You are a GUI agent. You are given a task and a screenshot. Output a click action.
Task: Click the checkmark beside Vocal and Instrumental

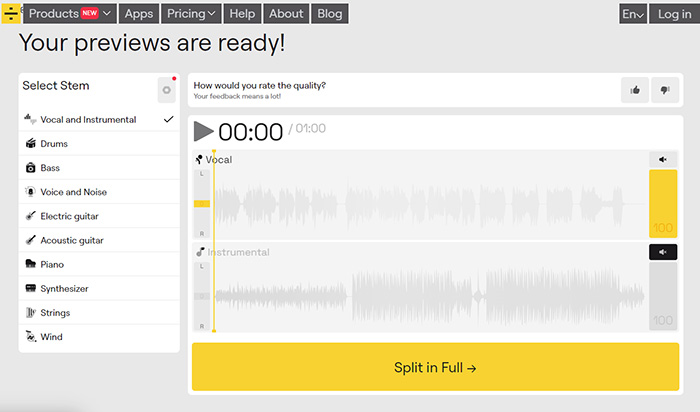click(x=168, y=119)
